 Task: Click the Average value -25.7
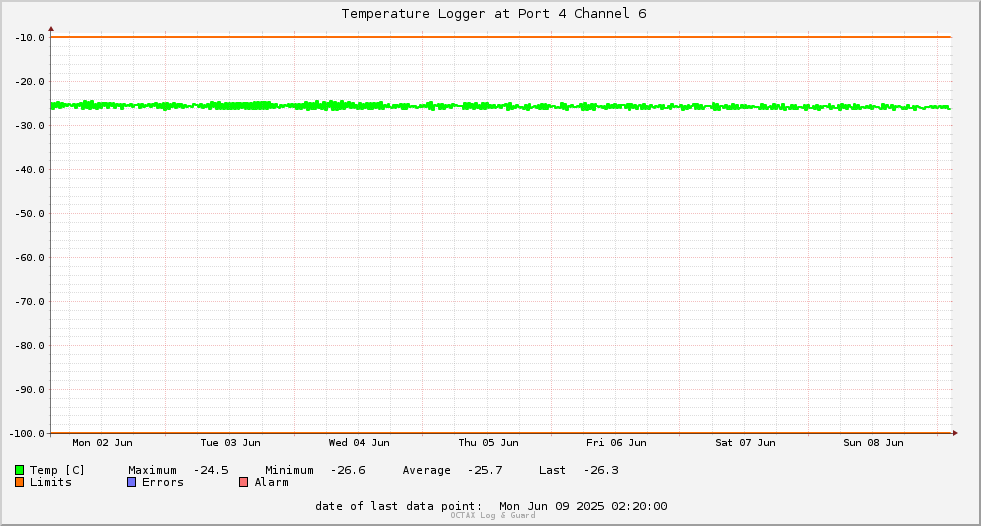[x=485, y=470]
